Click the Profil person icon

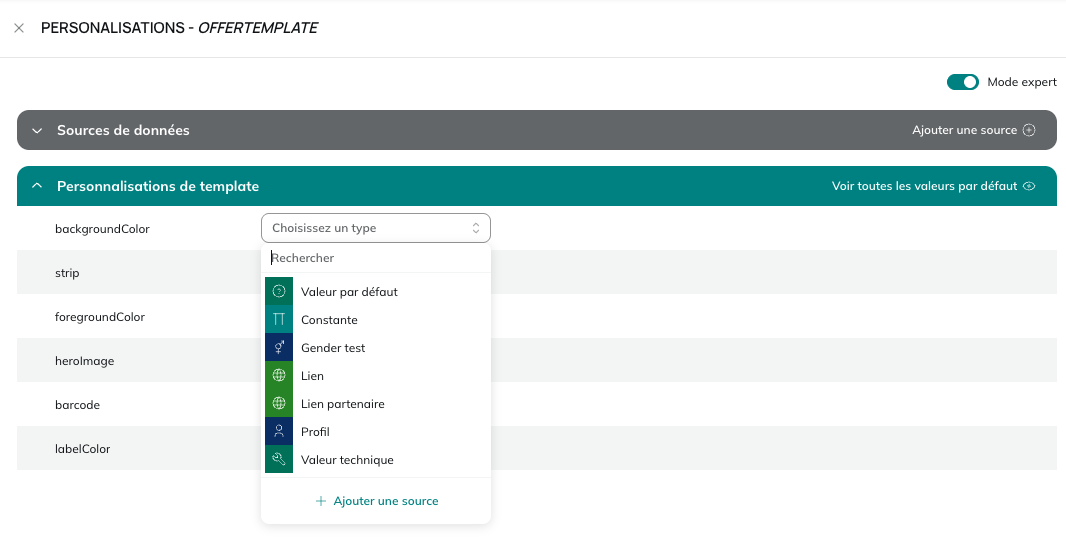tap(279, 431)
